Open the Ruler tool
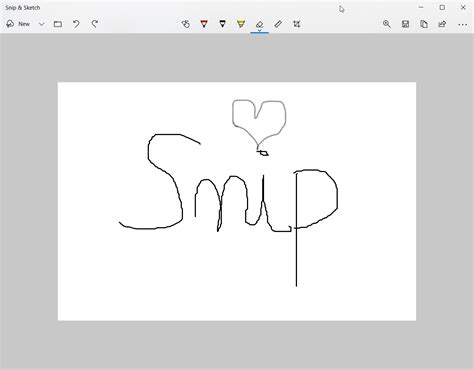Viewport: 474px width, 370px height. click(x=278, y=24)
